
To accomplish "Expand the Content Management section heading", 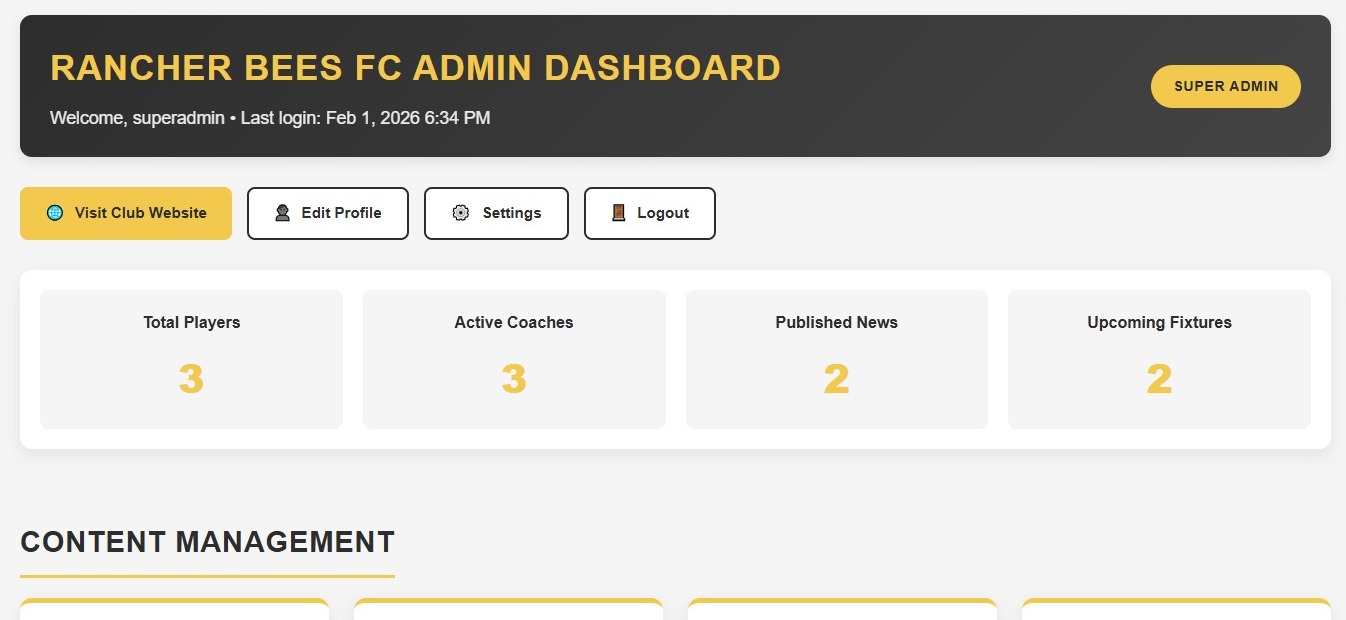I will point(206,542).
